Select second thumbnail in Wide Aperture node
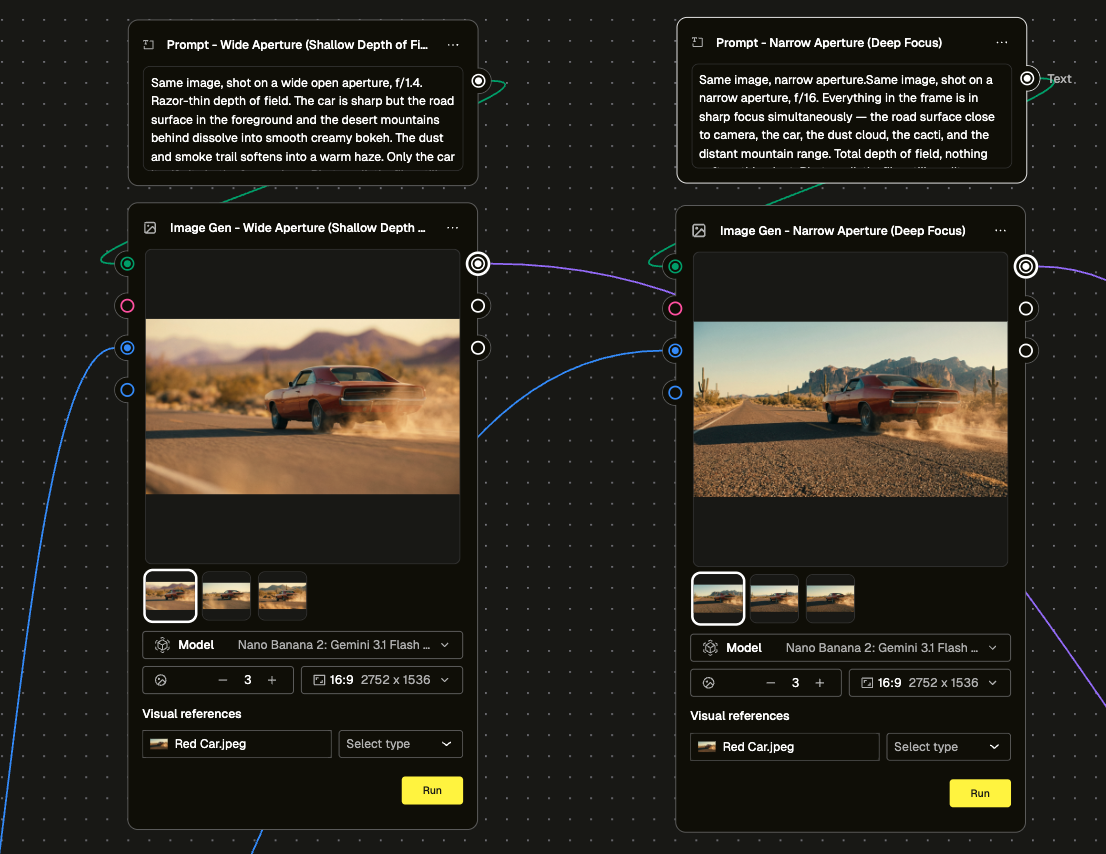This screenshot has width=1106, height=854. tap(226, 596)
